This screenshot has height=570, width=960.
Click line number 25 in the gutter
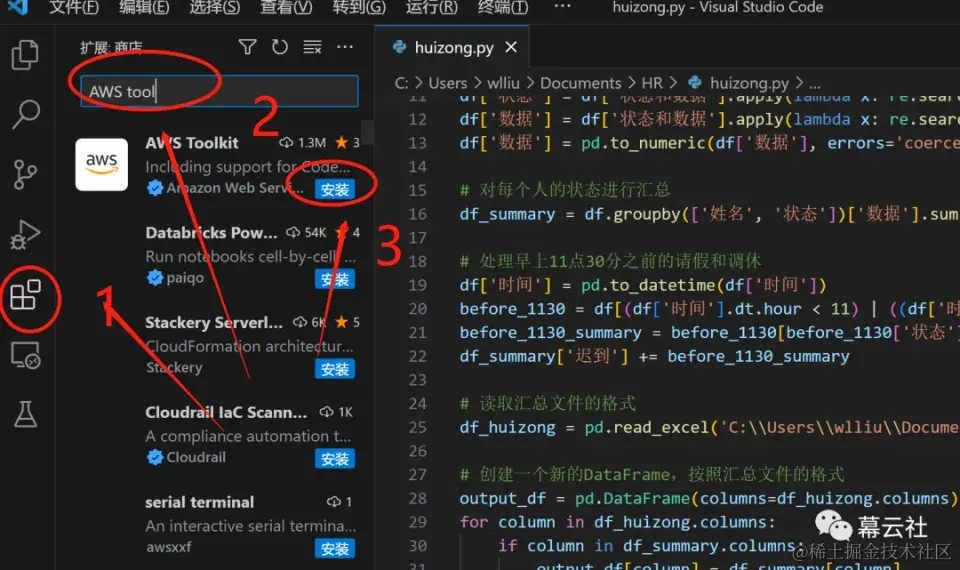[418, 427]
